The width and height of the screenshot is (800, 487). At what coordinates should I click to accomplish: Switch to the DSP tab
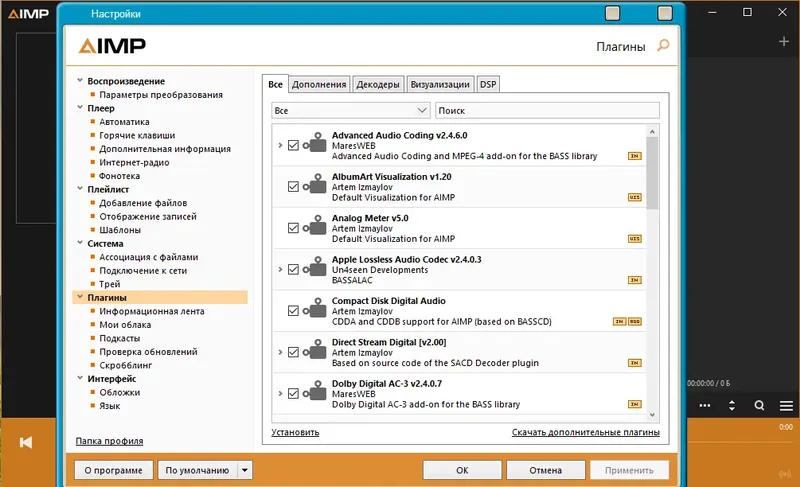(488, 85)
